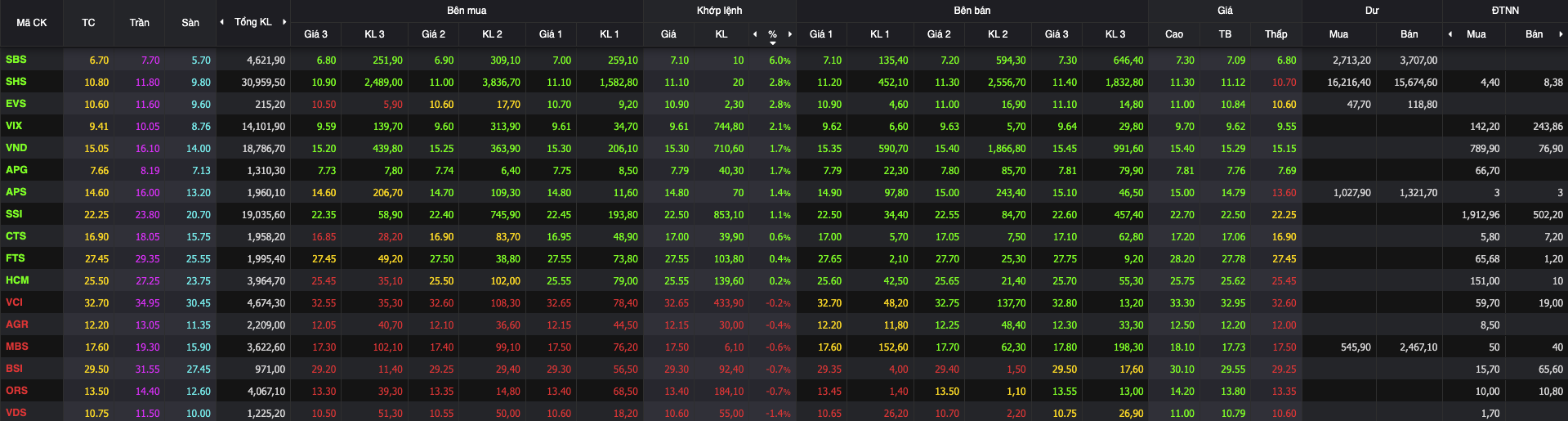The image size is (1568, 421).
Task: Open the SBS ticker symbol
Action: 16,60
